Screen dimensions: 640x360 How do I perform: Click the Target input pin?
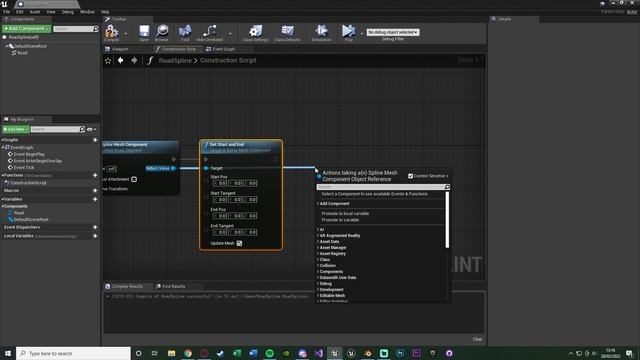click(x=206, y=168)
